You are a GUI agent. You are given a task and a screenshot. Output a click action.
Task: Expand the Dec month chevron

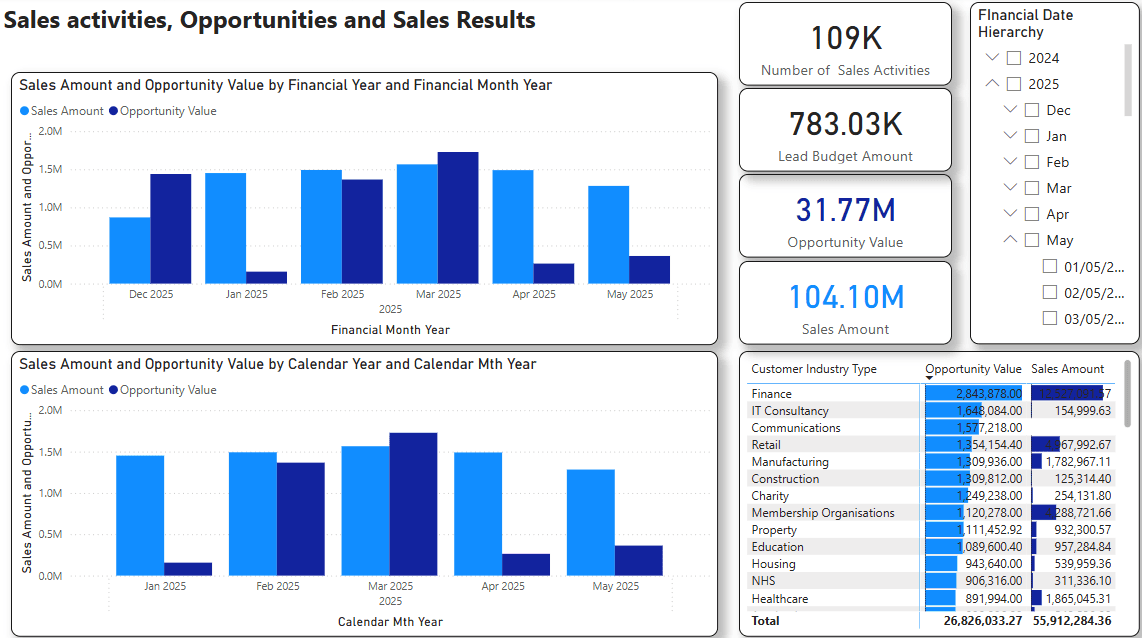[x=1009, y=110]
